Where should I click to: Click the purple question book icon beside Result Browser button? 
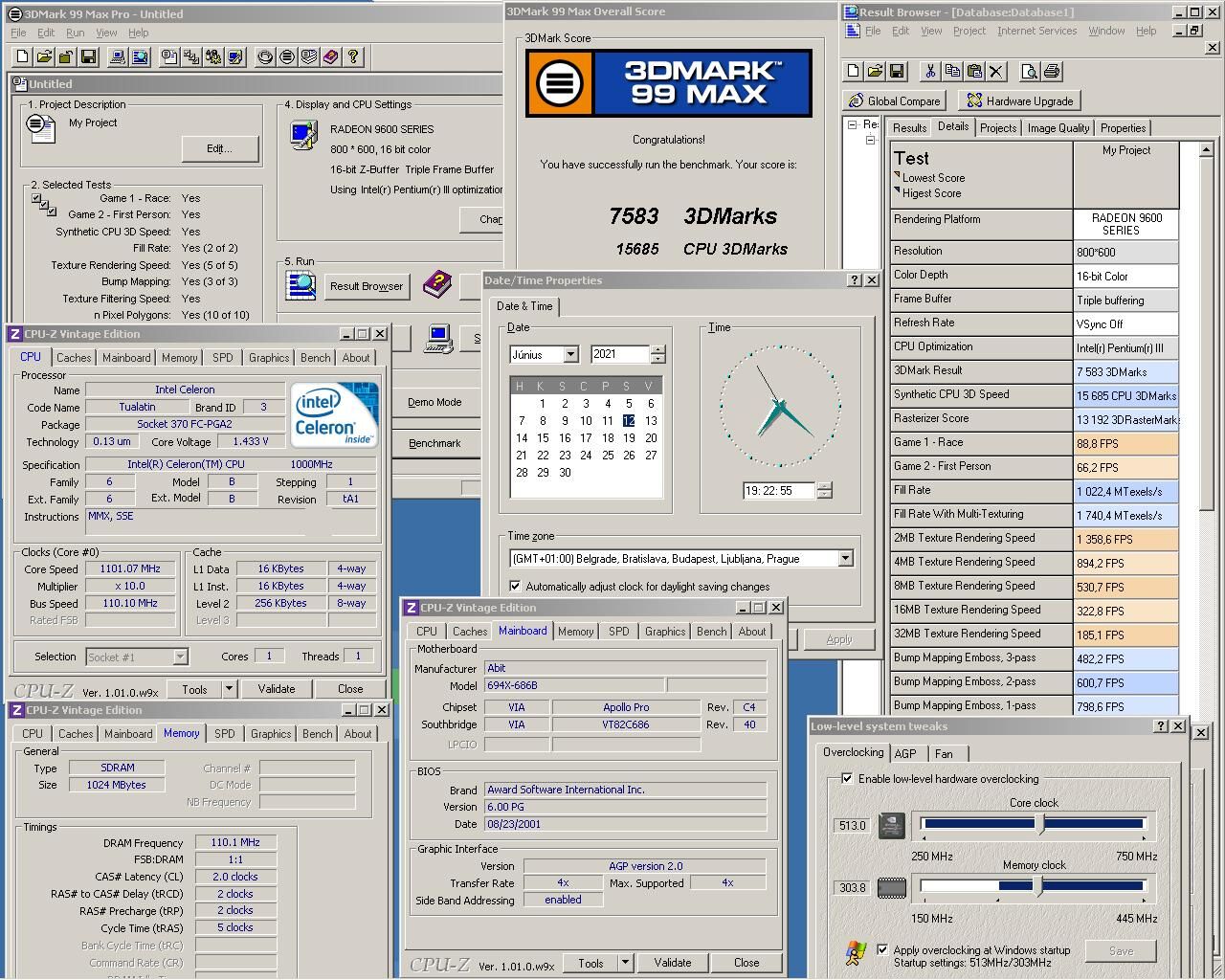(x=437, y=283)
